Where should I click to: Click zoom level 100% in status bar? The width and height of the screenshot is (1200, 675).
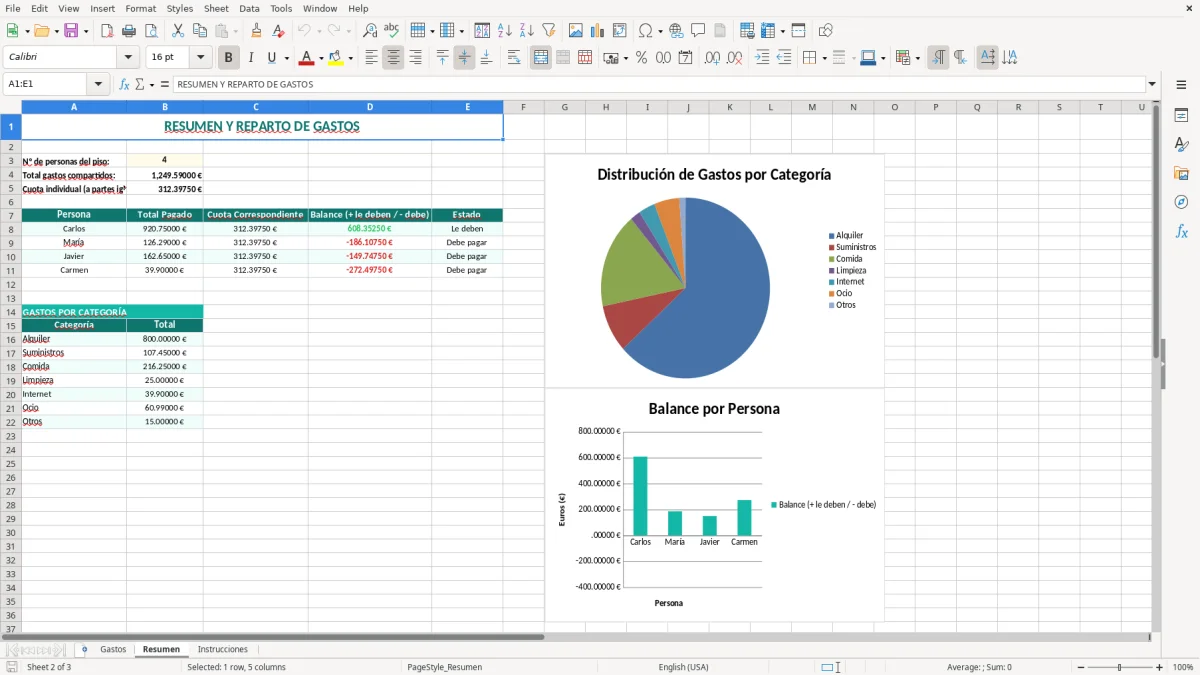pos(1183,667)
